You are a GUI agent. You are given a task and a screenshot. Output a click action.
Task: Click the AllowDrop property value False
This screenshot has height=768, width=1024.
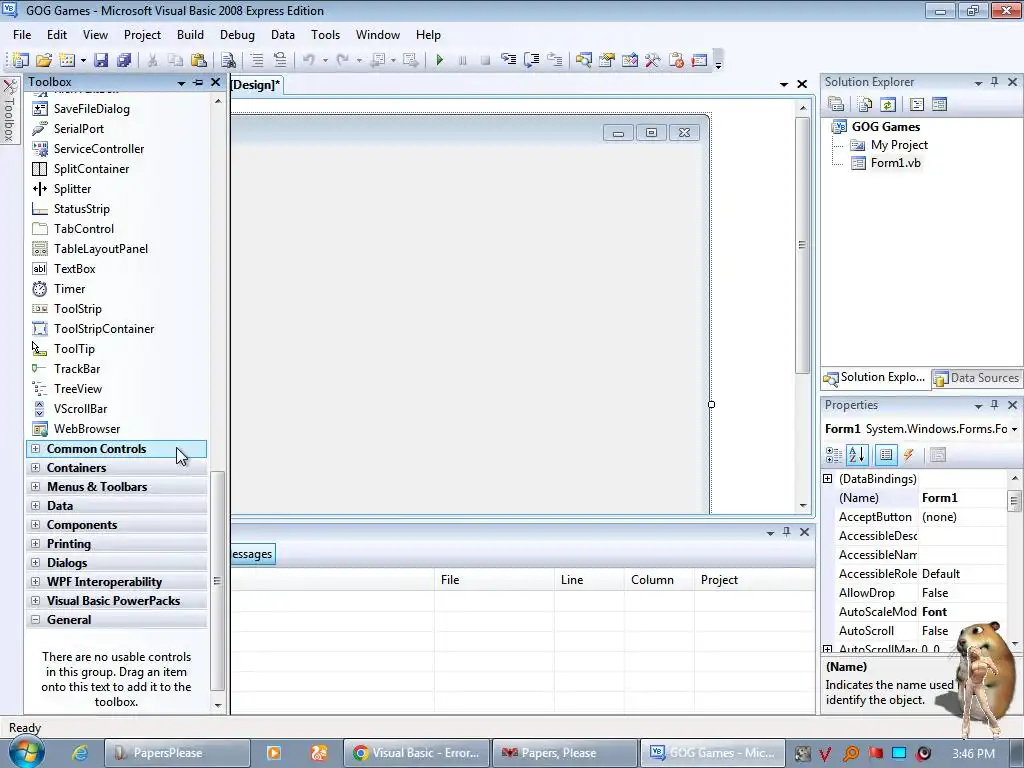point(963,593)
